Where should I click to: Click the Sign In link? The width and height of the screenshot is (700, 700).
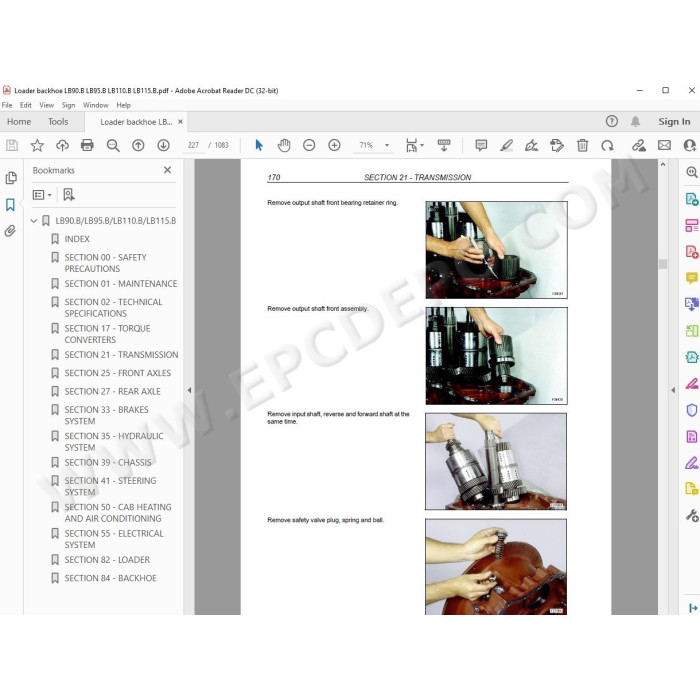[674, 121]
